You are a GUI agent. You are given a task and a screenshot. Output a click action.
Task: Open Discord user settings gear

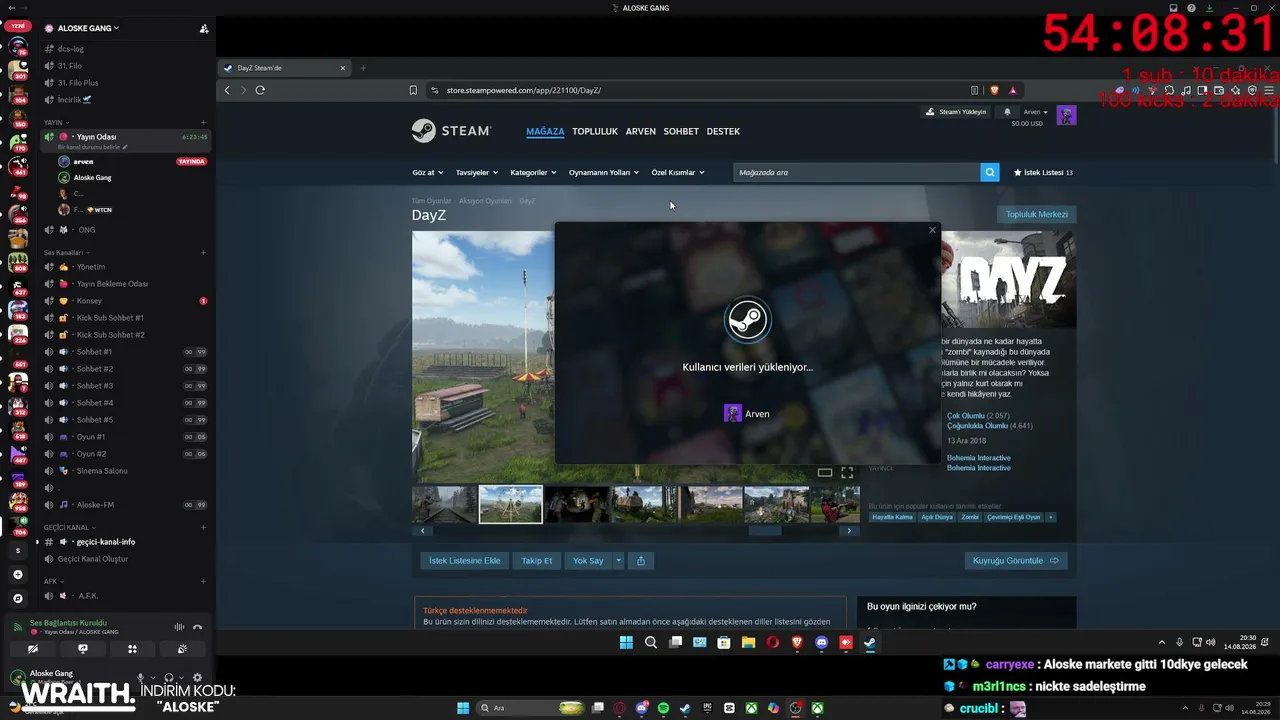197,678
